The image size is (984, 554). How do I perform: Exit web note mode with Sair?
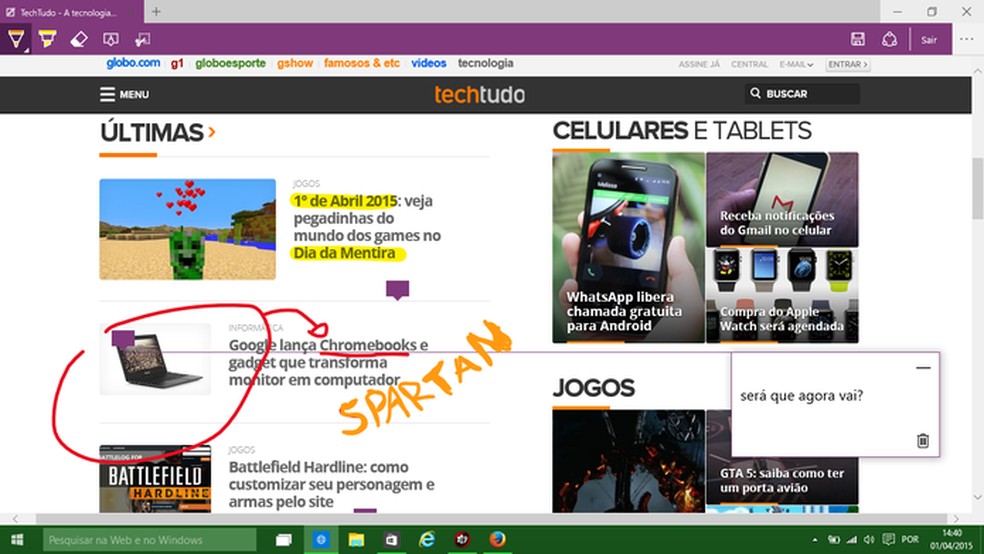point(929,40)
